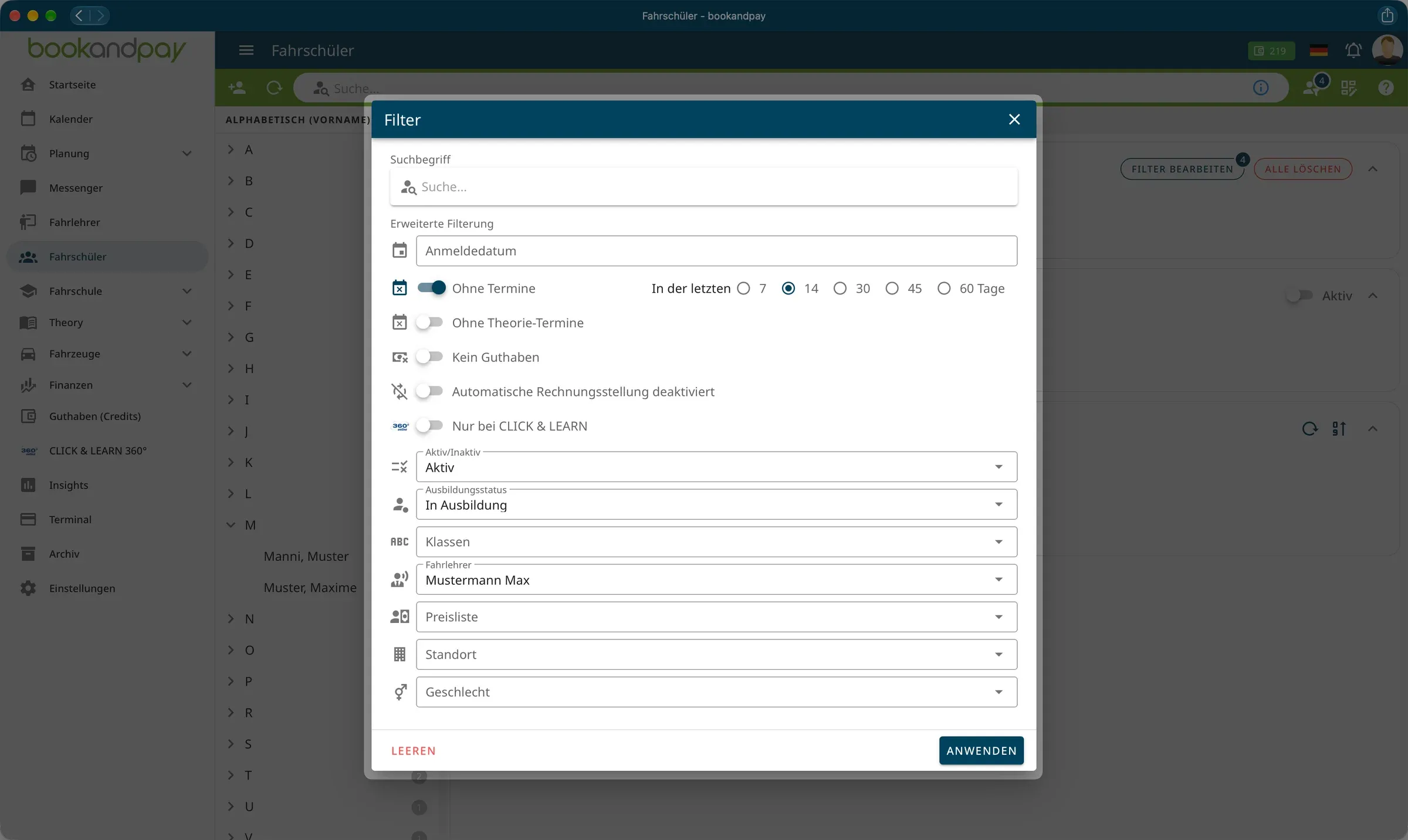
Task: Go to Insights in the sidebar
Action: click(107, 485)
